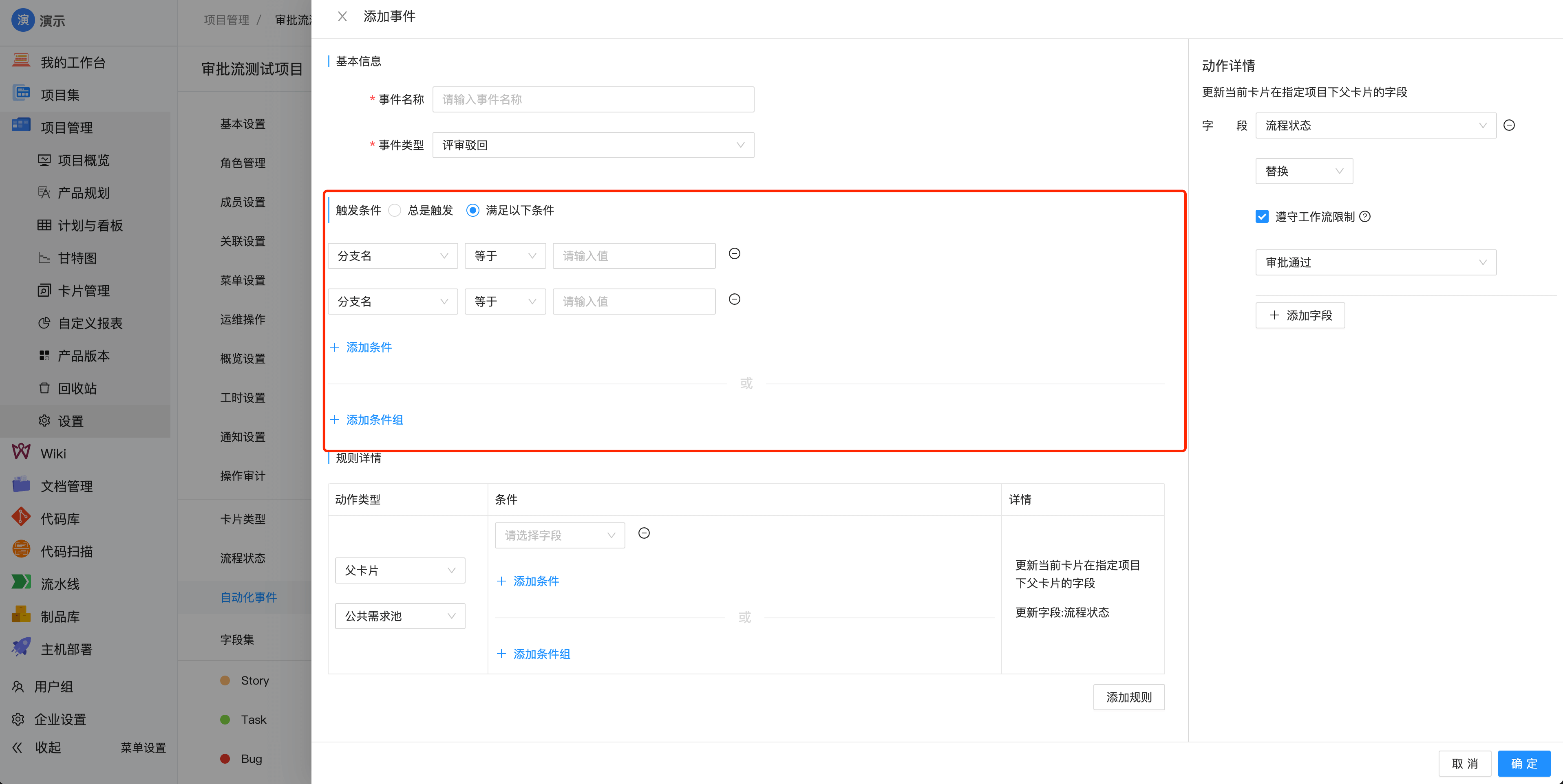Select the 满足以下条件 radio option
Image resolution: width=1563 pixels, height=784 pixels.
point(472,210)
